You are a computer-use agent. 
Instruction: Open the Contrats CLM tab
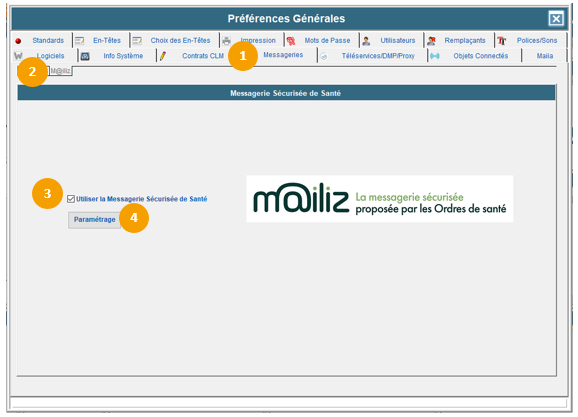click(x=203, y=56)
